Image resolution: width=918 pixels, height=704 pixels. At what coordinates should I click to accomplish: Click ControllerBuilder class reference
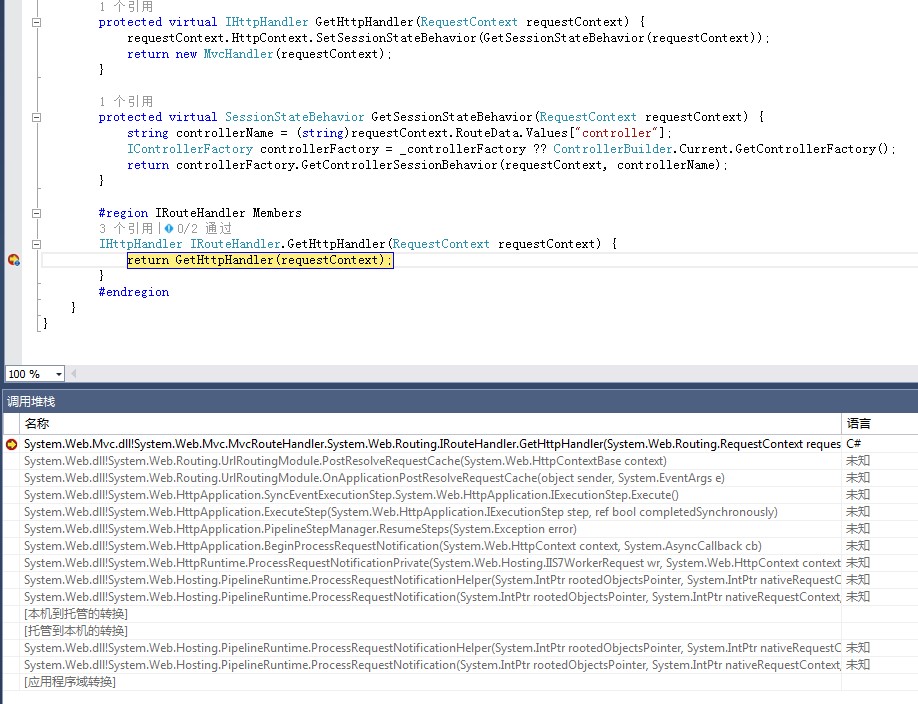pyautogui.click(x=612, y=149)
